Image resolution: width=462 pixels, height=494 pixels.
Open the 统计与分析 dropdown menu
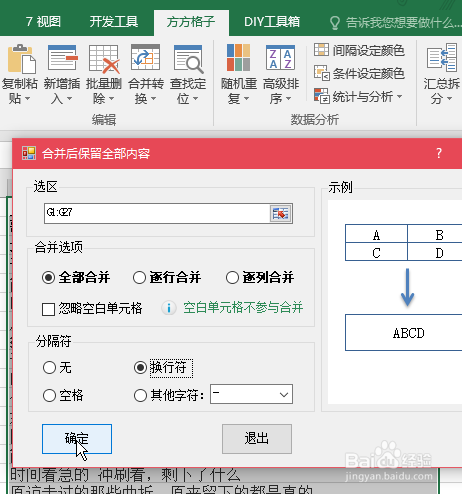click(359, 97)
